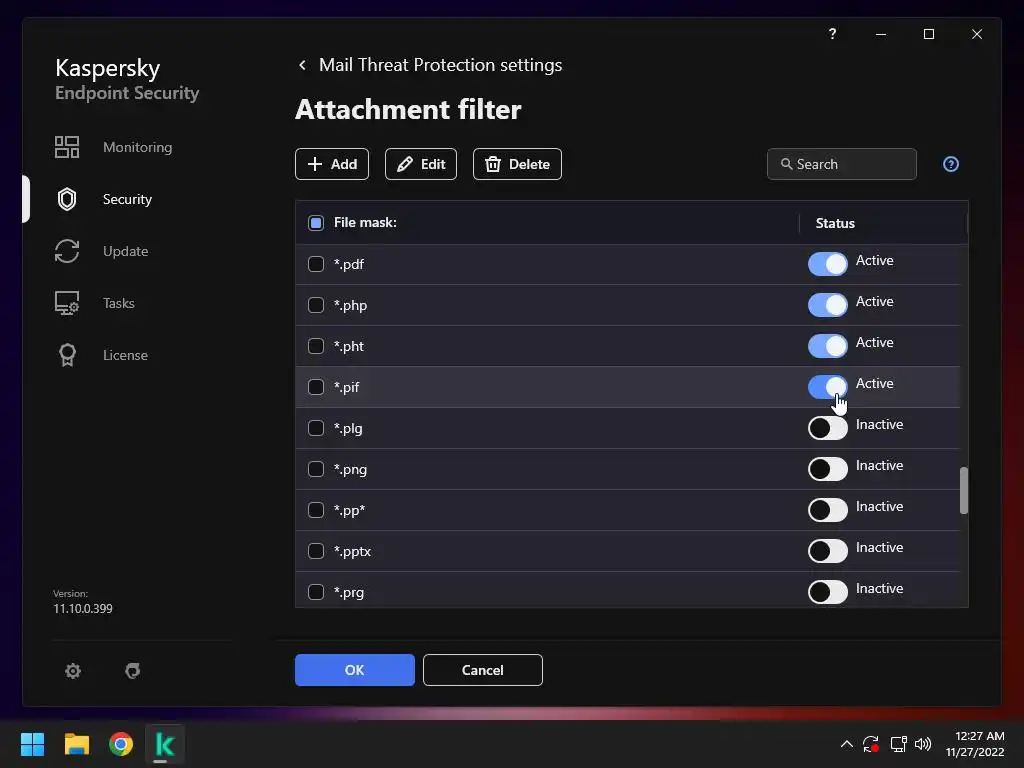Confirm with the OK button
The image size is (1024, 768).
click(x=355, y=670)
